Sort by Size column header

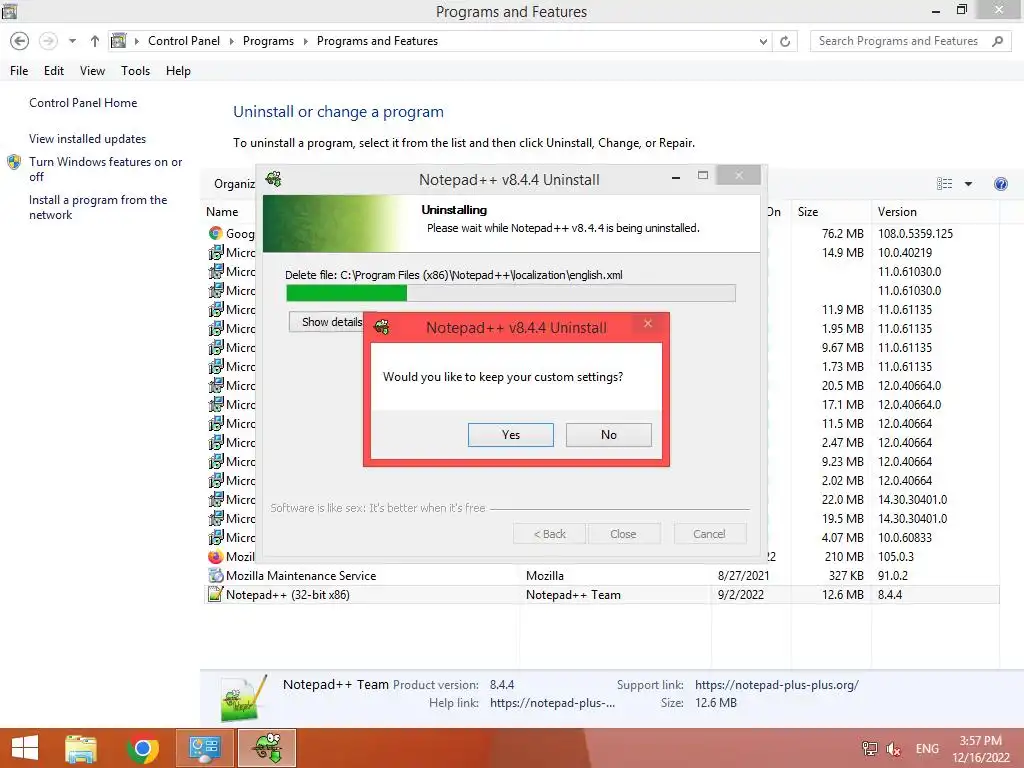click(808, 212)
